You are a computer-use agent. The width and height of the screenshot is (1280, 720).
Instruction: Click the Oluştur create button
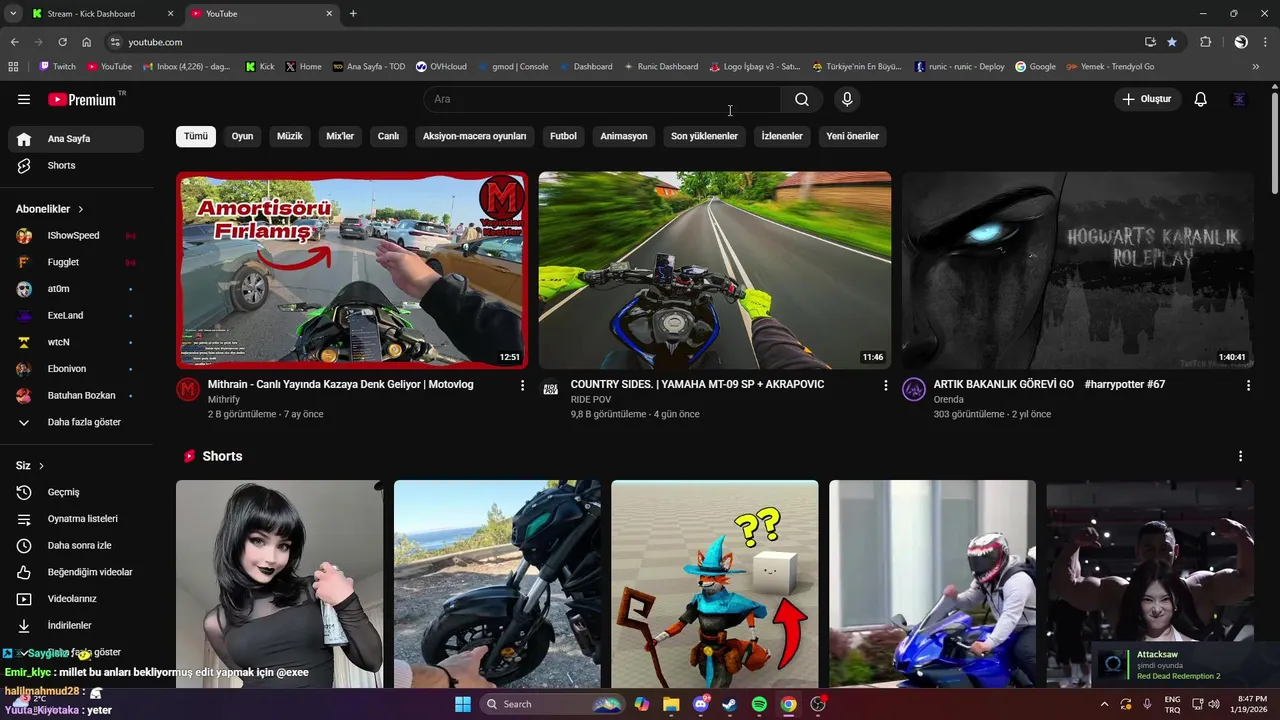pos(1148,99)
